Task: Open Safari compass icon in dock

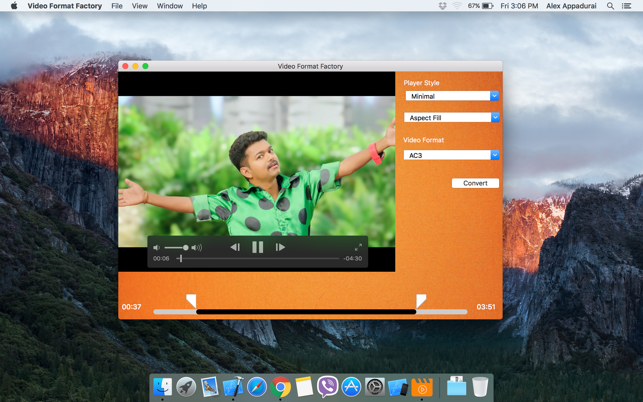Action: tap(257, 387)
